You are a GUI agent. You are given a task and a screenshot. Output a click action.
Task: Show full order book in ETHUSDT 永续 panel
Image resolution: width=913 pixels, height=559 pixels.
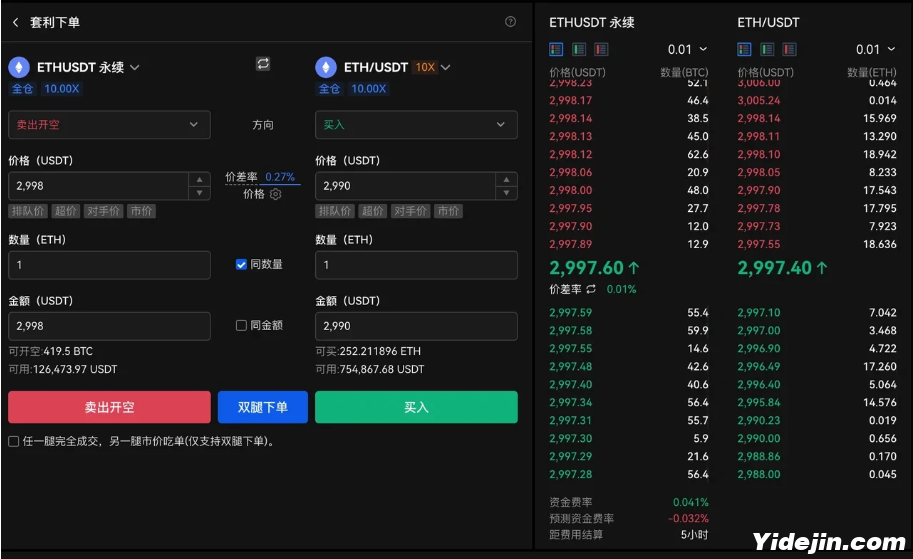tap(556, 49)
